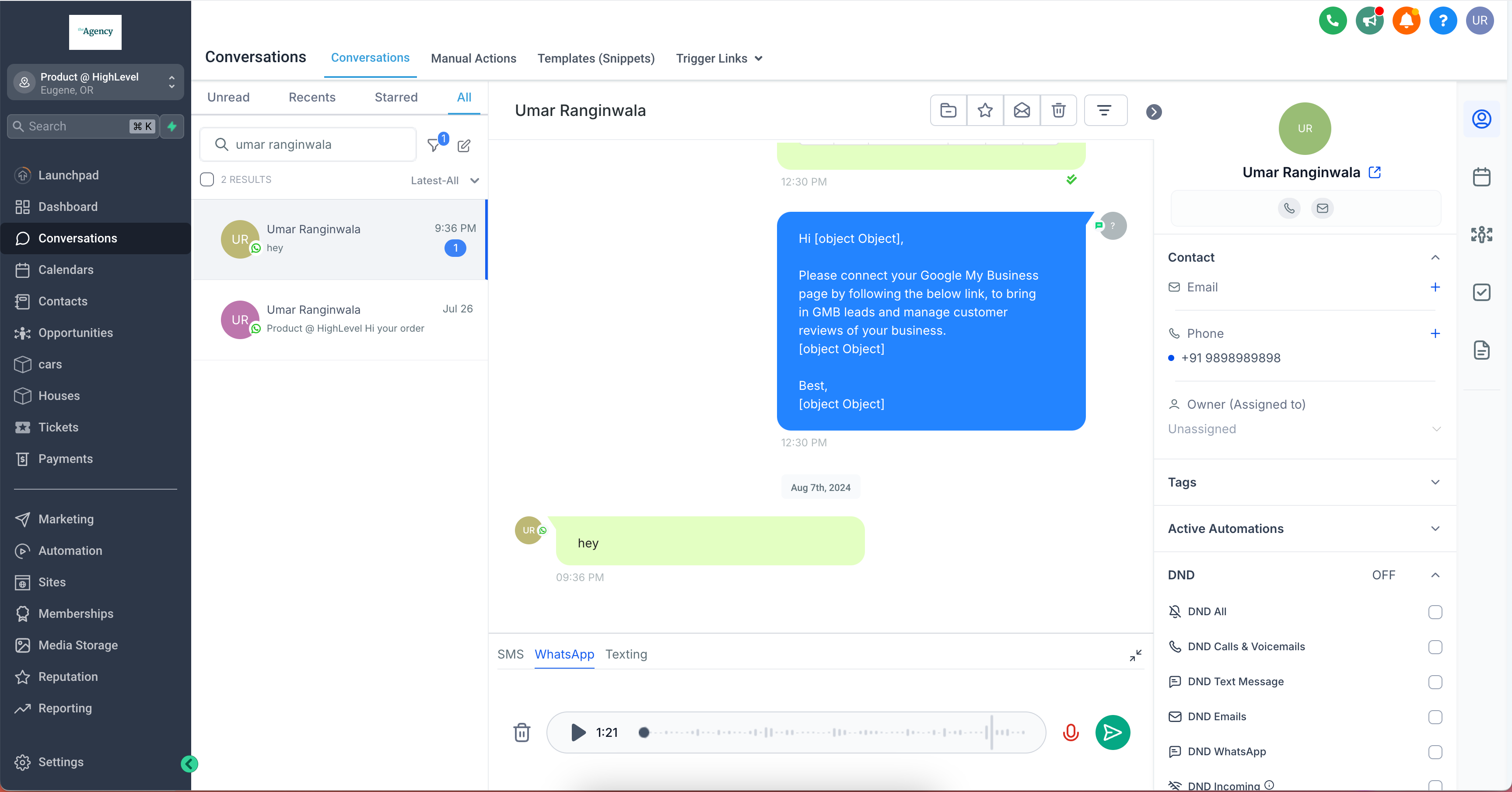Switch to Texting tab in composer
The width and height of the screenshot is (1512, 792).
tap(626, 654)
